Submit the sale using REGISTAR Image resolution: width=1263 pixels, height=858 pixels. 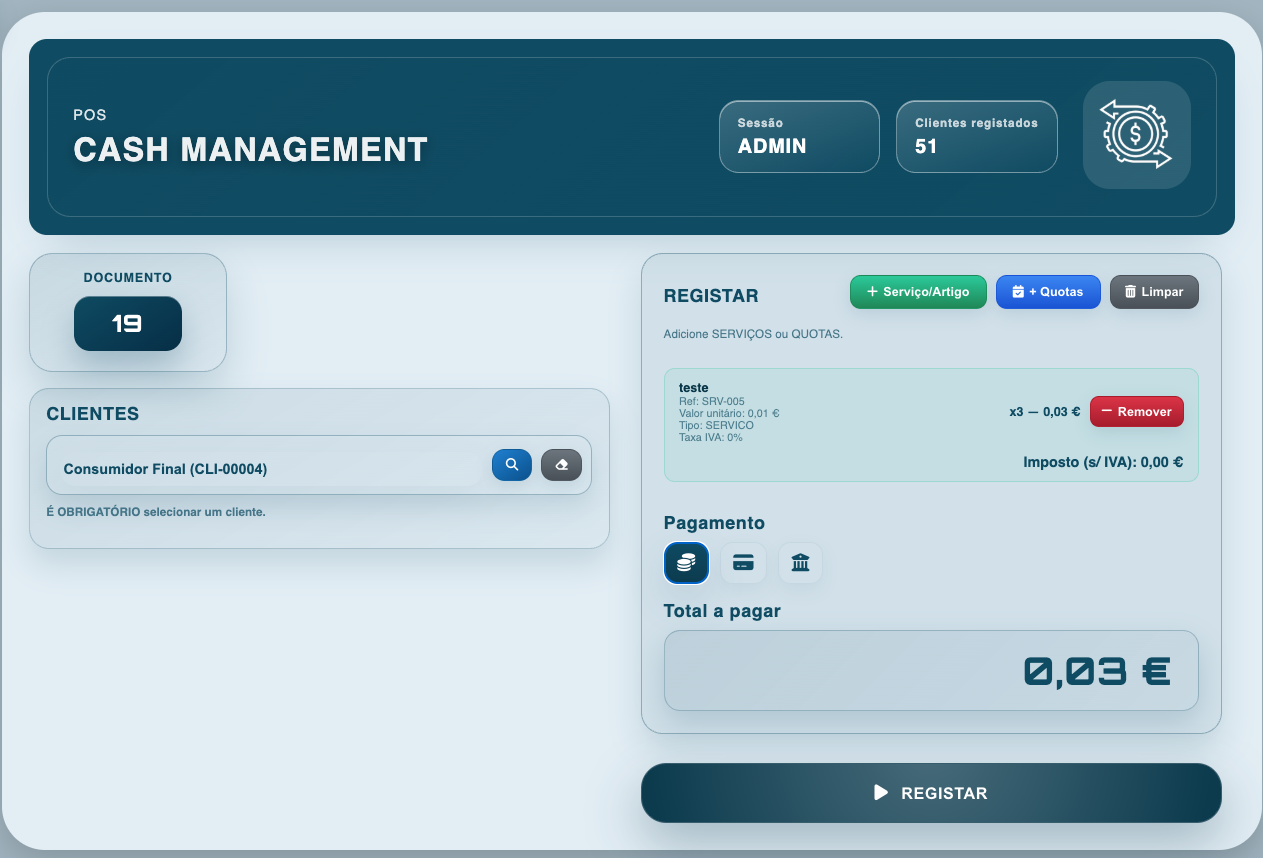pyautogui.click(x=931, y=792)
